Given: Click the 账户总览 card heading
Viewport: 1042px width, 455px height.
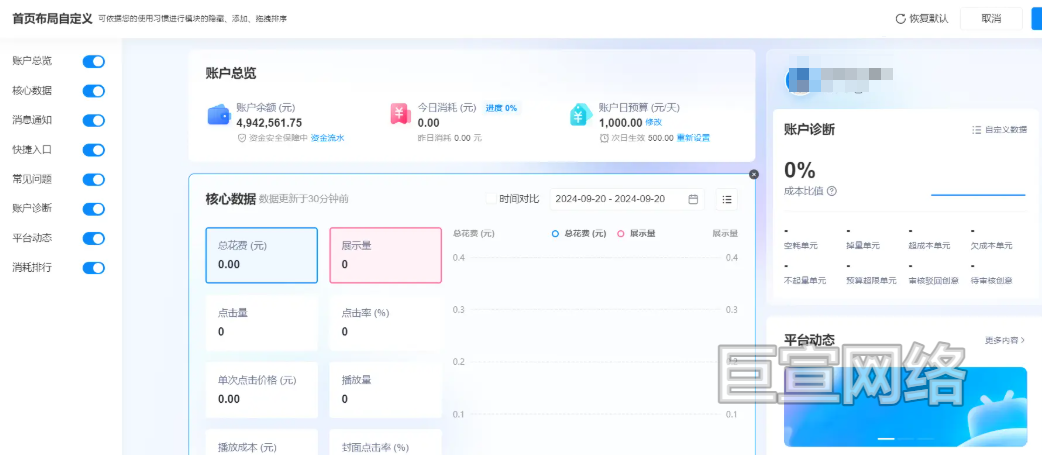Looking at the screenshot, I should coord(231,74).
